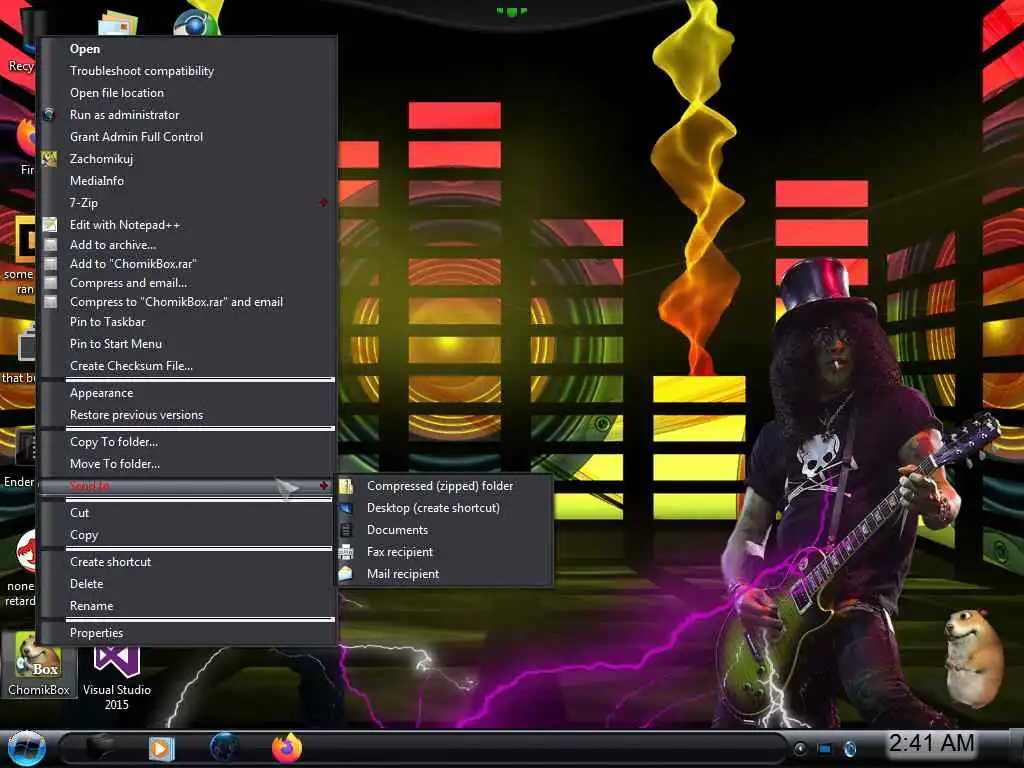Send to Mail recipient
Viewport: 1024px width, 768px height.
[445, 574]
